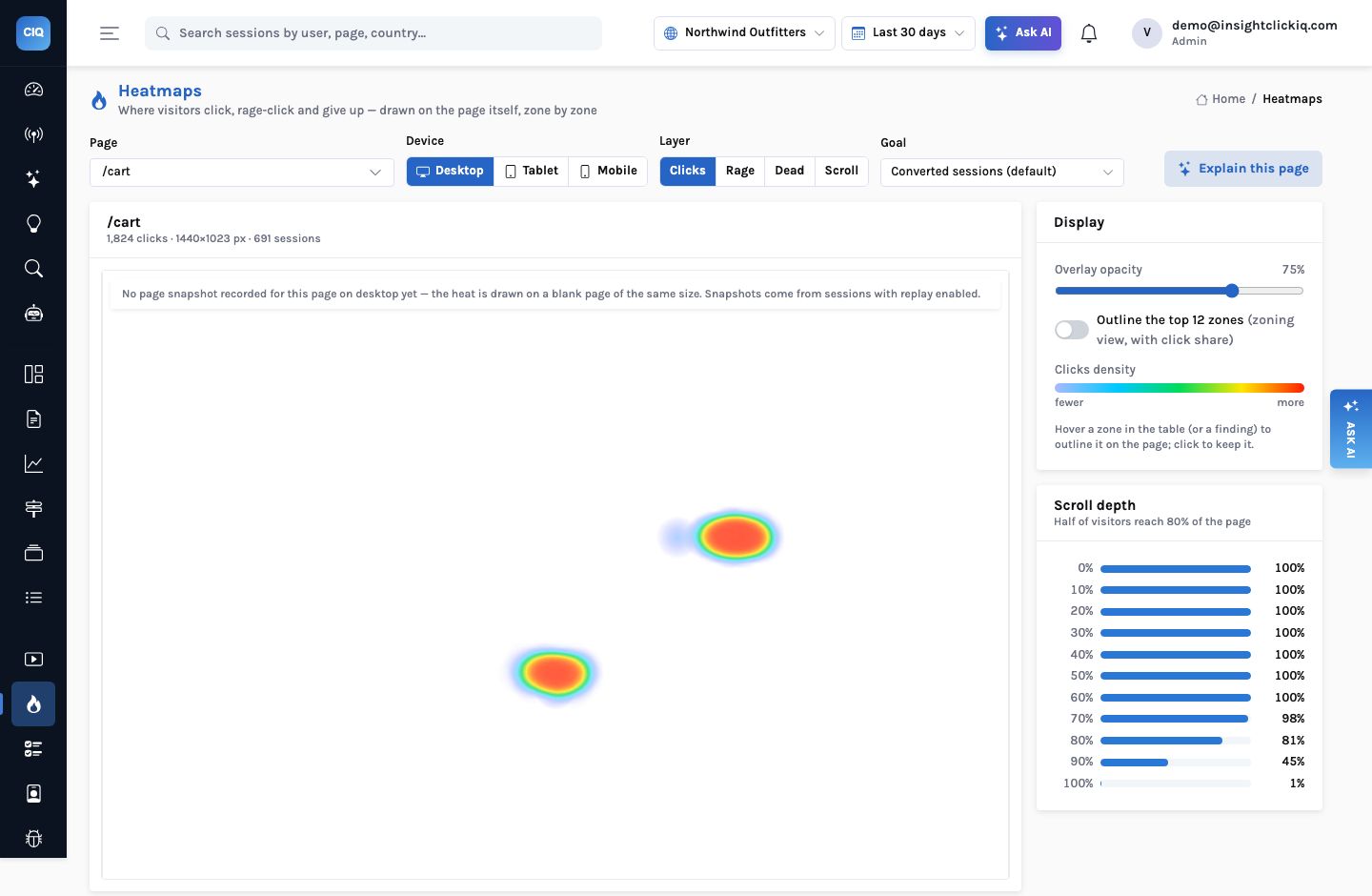Screen dimensions: 1372x896
Task: Select Mobile device option
Action: click(608, 171)
